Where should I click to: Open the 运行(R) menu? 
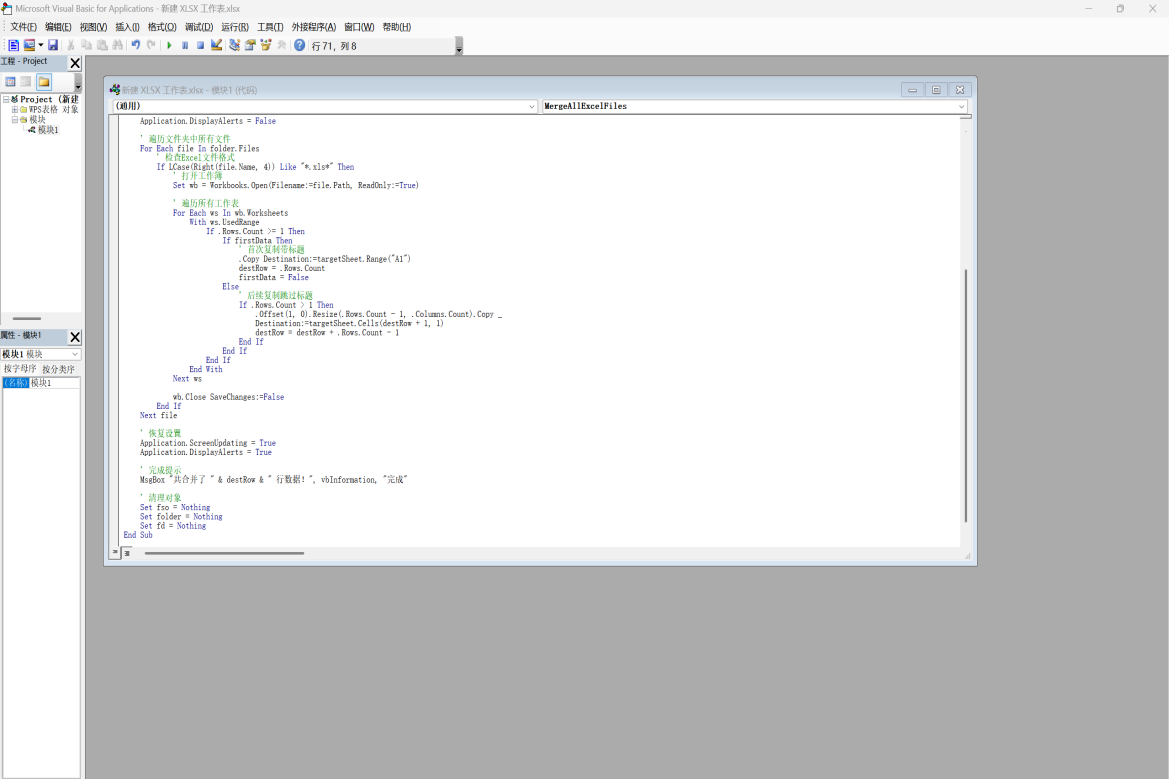coord(234,27)
